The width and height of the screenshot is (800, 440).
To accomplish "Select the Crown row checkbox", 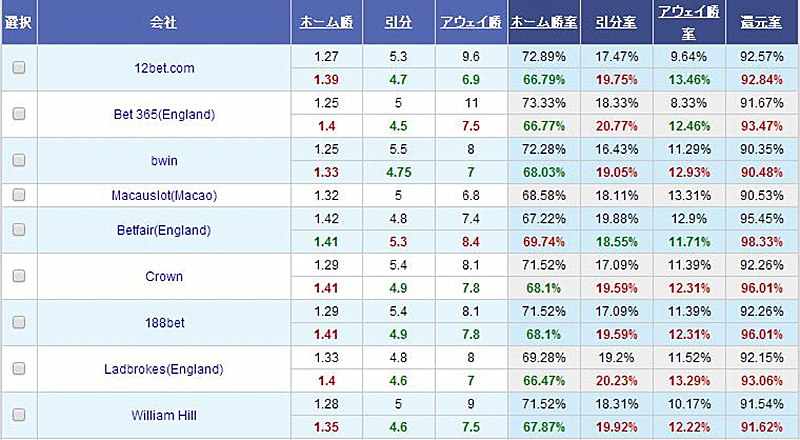I will pyautogui.click(x=19, y=276).
